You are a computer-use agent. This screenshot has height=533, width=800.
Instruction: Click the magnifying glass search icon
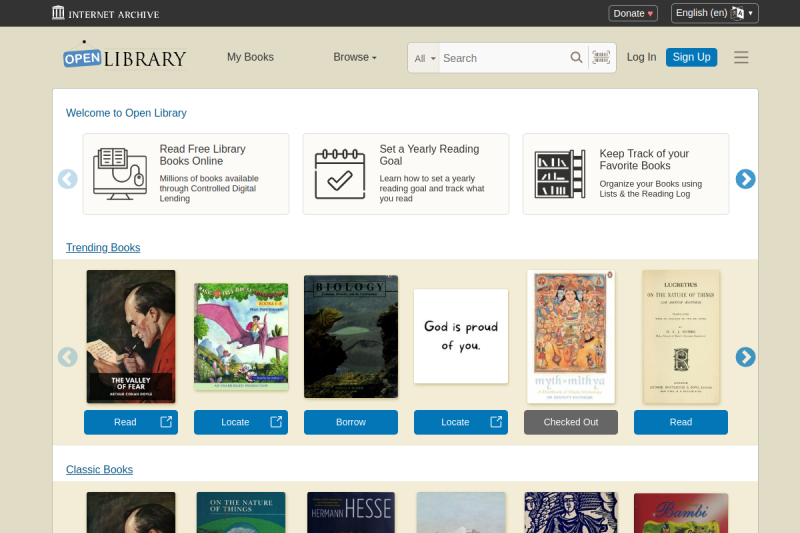tap(577, 58)
